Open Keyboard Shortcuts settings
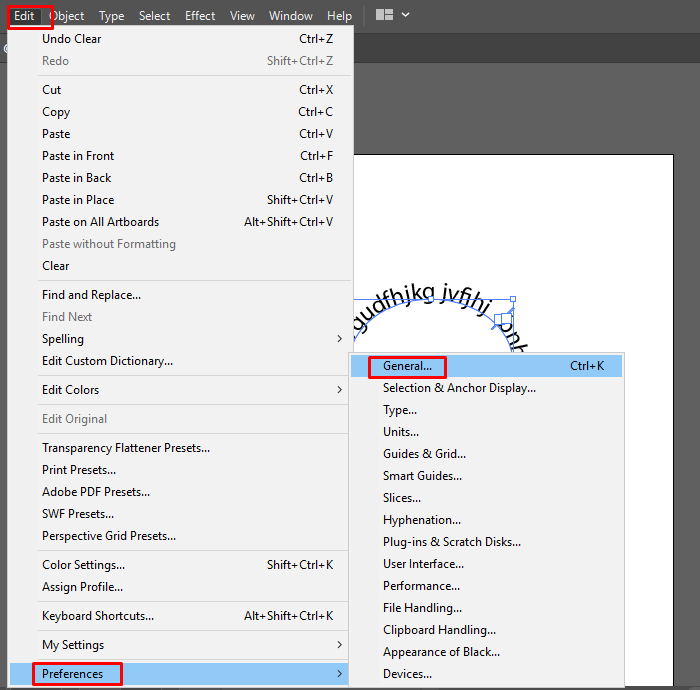Screen dimensions: 700x690 (x=98, y=616)
